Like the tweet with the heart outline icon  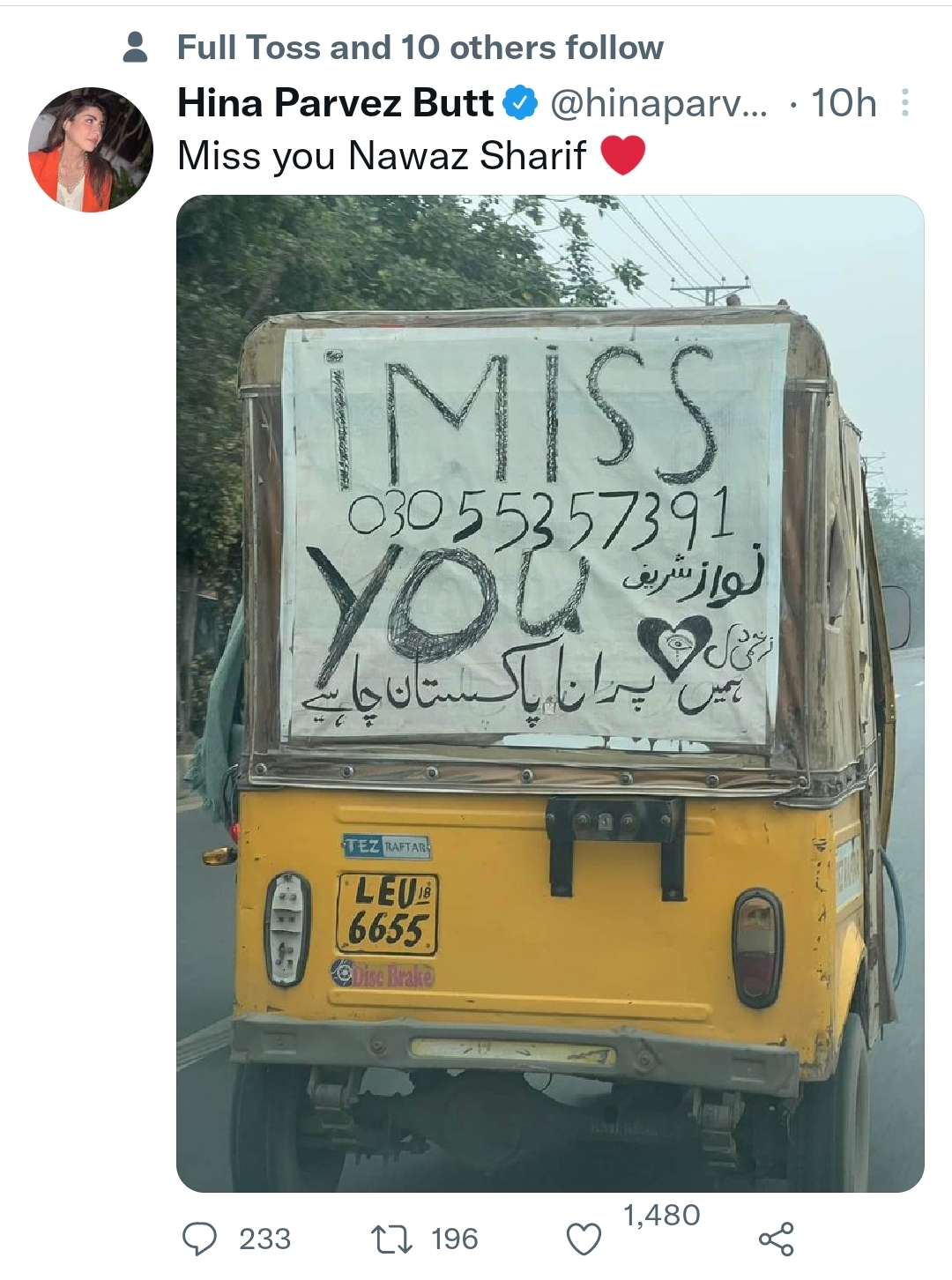click(x=583, y=1239)
